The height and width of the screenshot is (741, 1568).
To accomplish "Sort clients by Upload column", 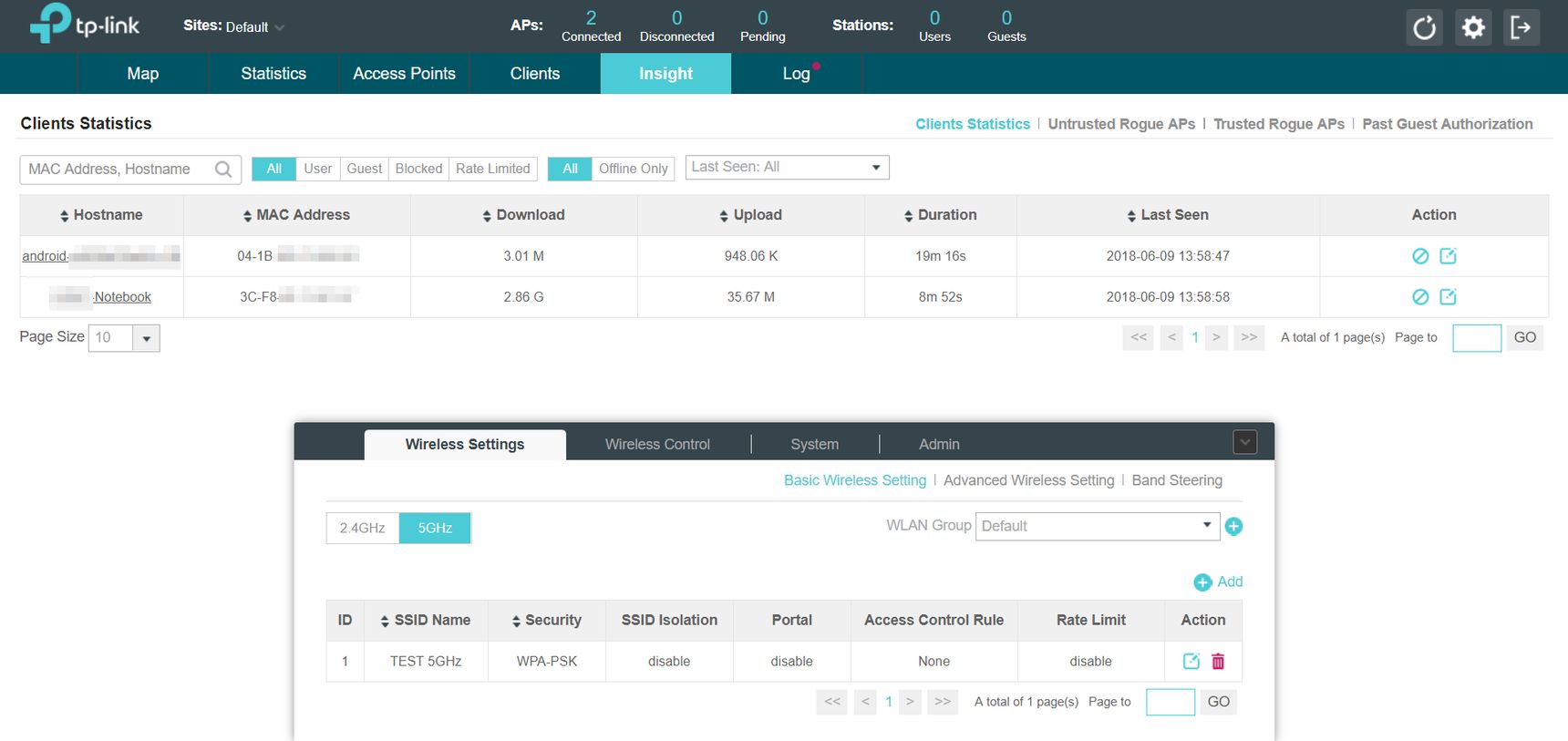I will pos(750,215).
